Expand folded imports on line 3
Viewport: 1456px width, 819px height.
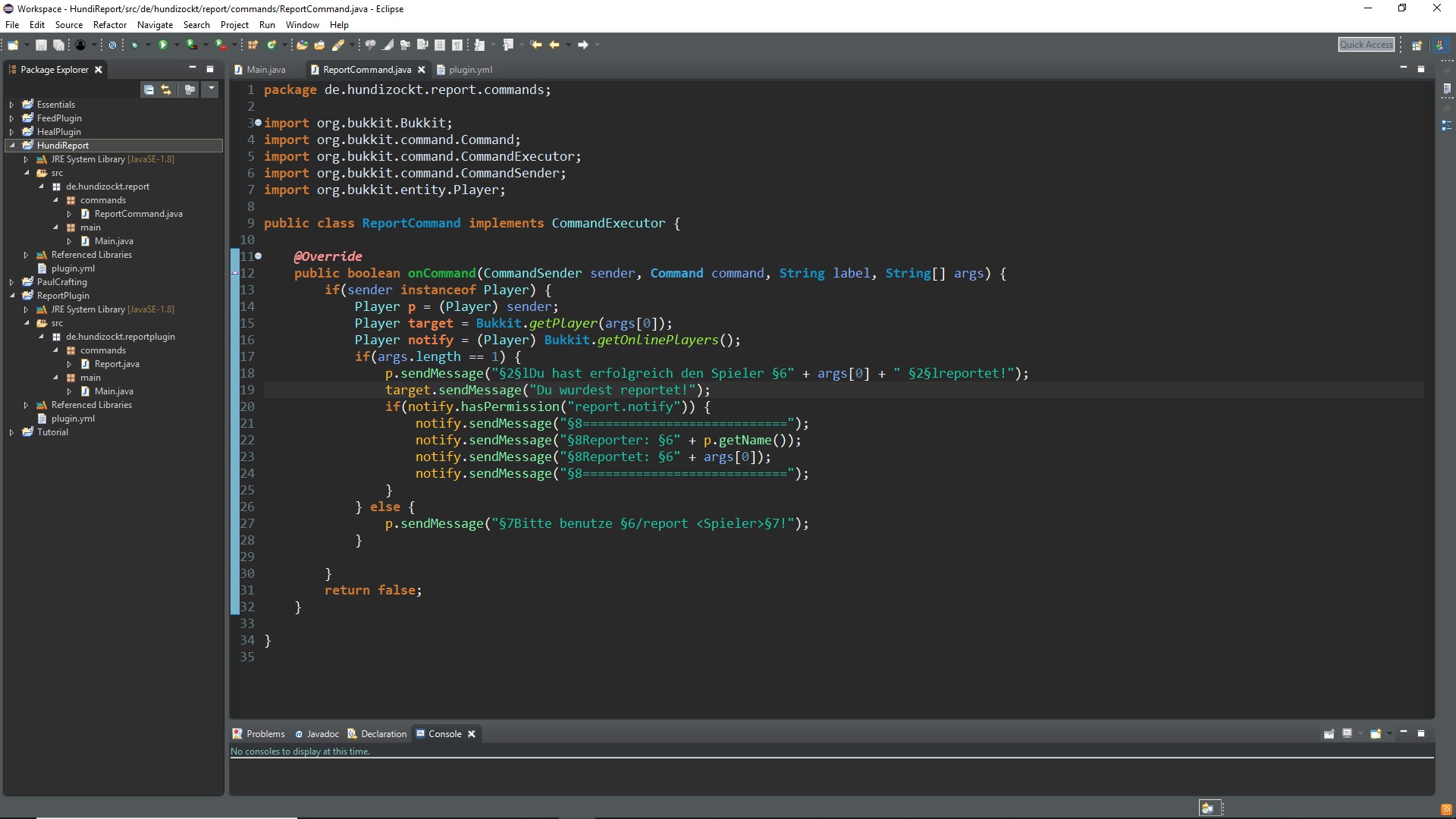258,123
